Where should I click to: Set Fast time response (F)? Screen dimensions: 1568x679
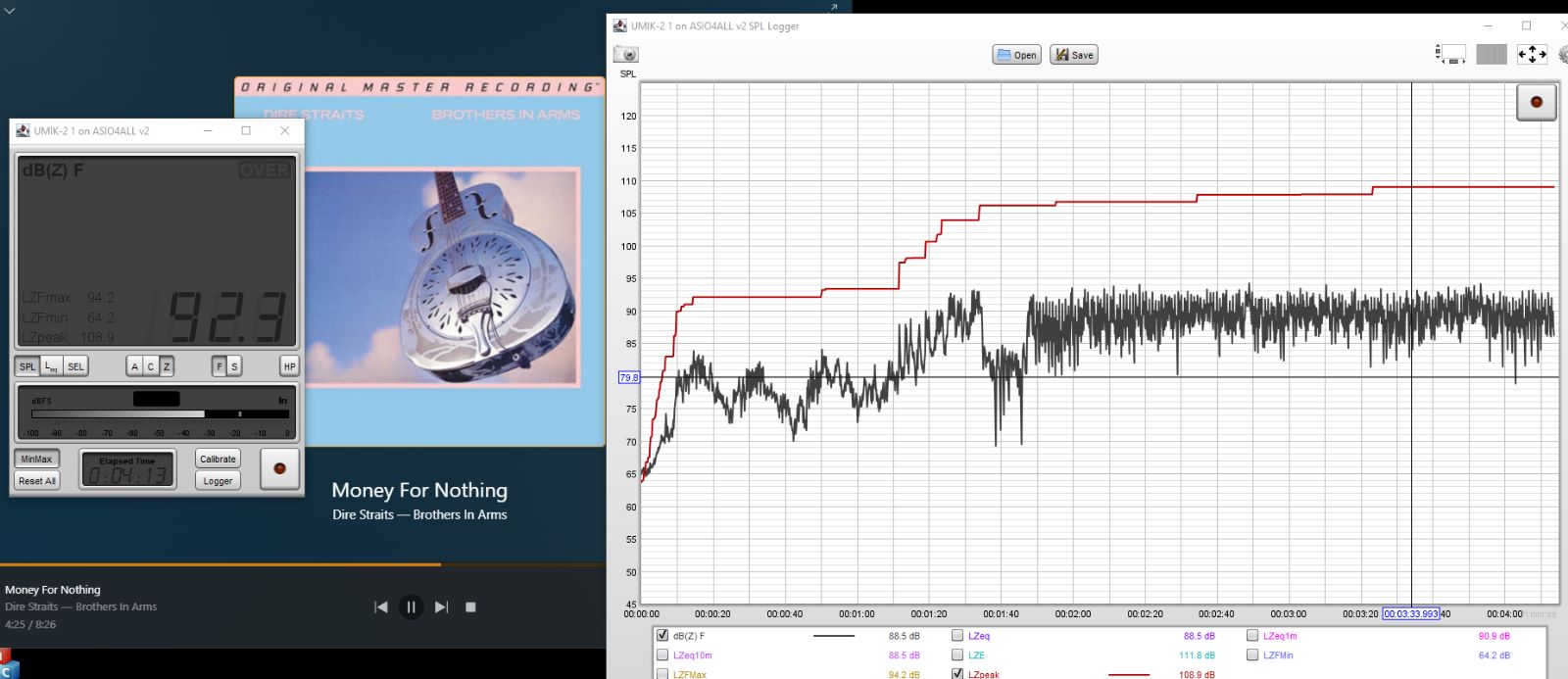point(220,366)
